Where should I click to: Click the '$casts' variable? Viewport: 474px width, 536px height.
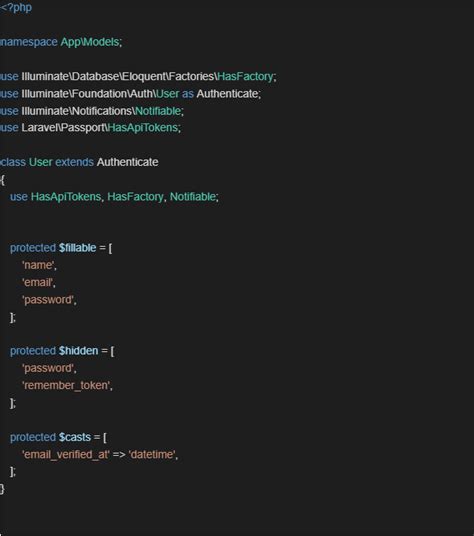pos(75,437)
